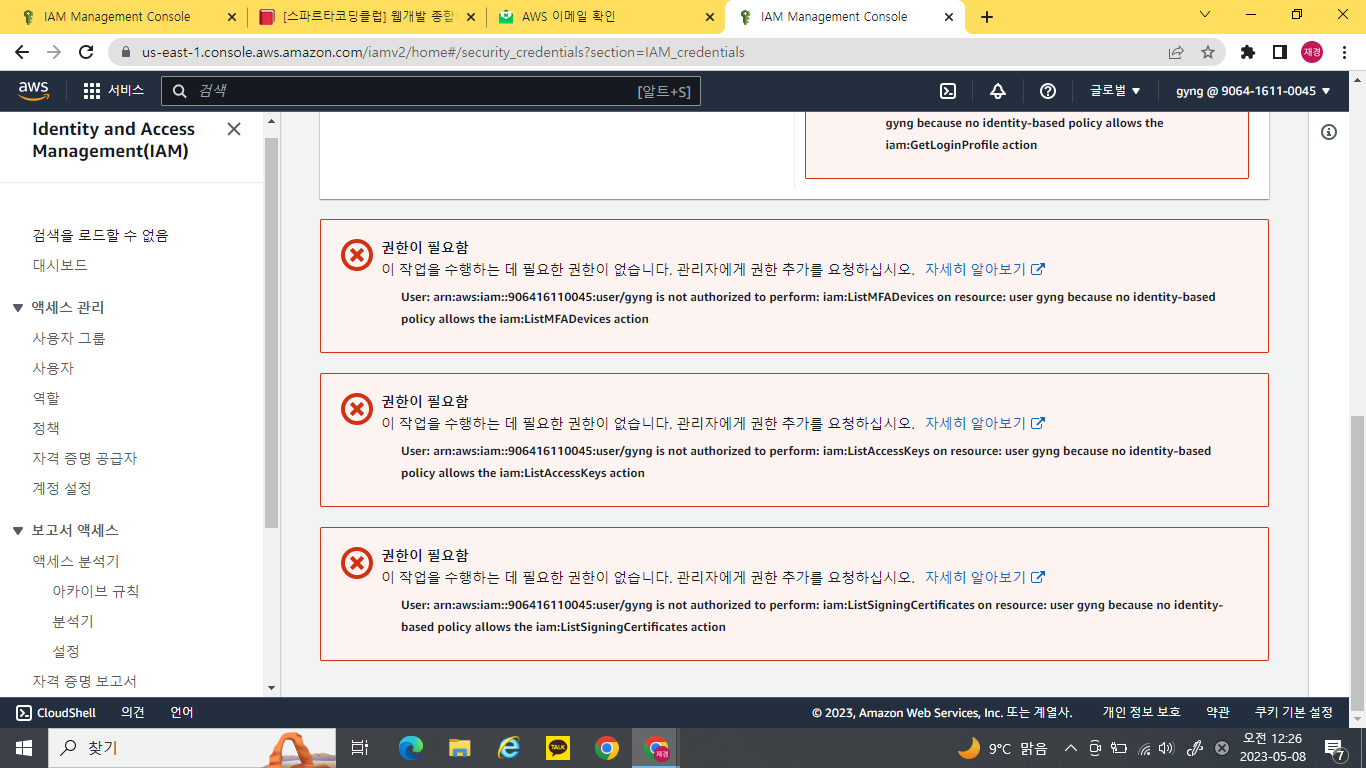Open 사용자 in the sidebar

pyautogui.click(x=53, y=368)
